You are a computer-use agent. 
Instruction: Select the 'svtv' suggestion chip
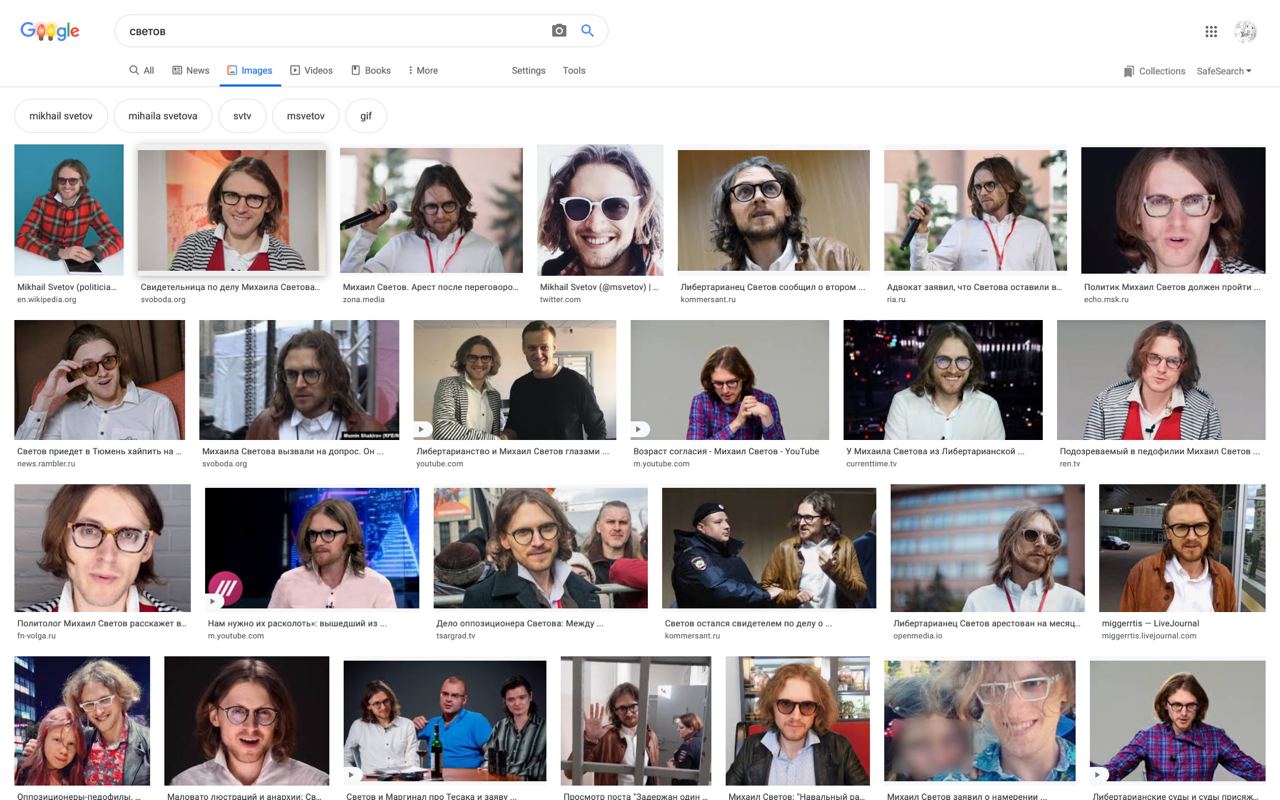(242, 116)
